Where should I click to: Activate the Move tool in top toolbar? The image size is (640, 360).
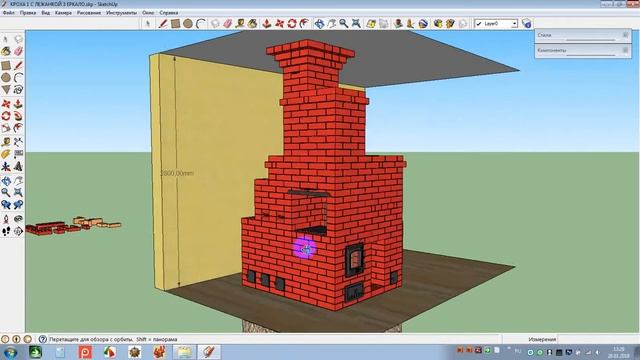coord(279,24)
